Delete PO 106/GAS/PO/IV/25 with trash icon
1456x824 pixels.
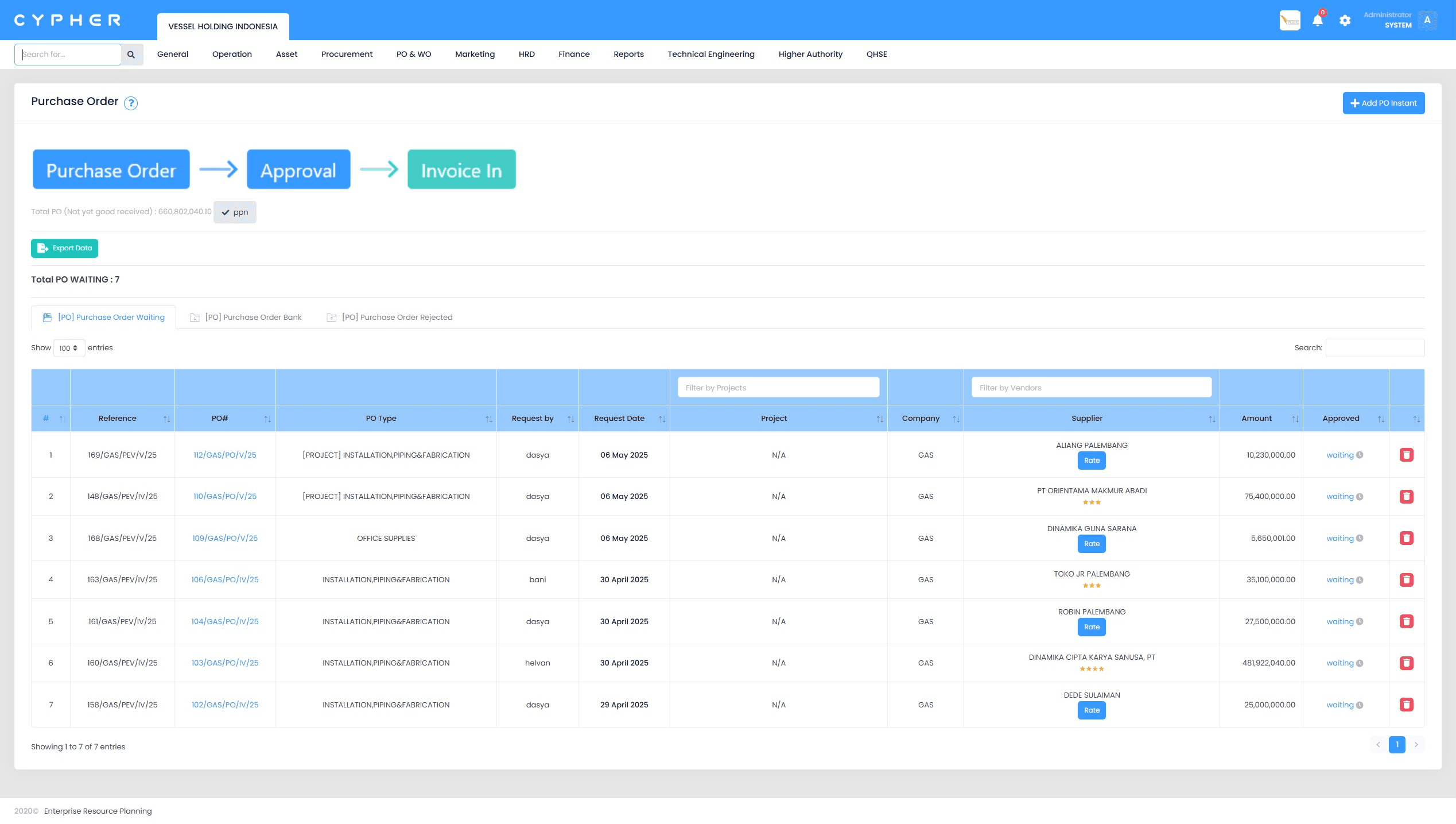pyautogui.click(x=1407, y=579)
